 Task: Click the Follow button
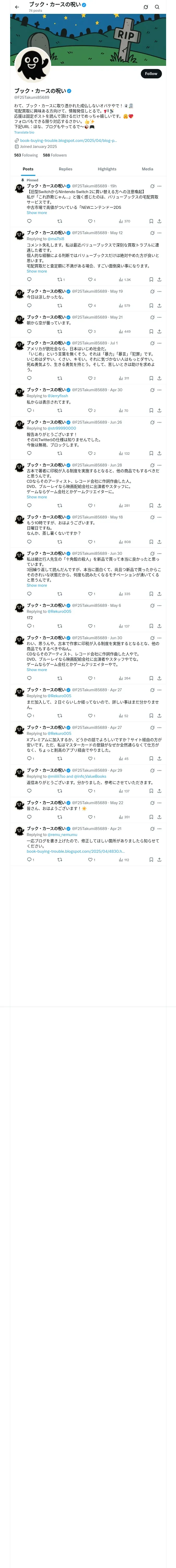click(150, 74)
